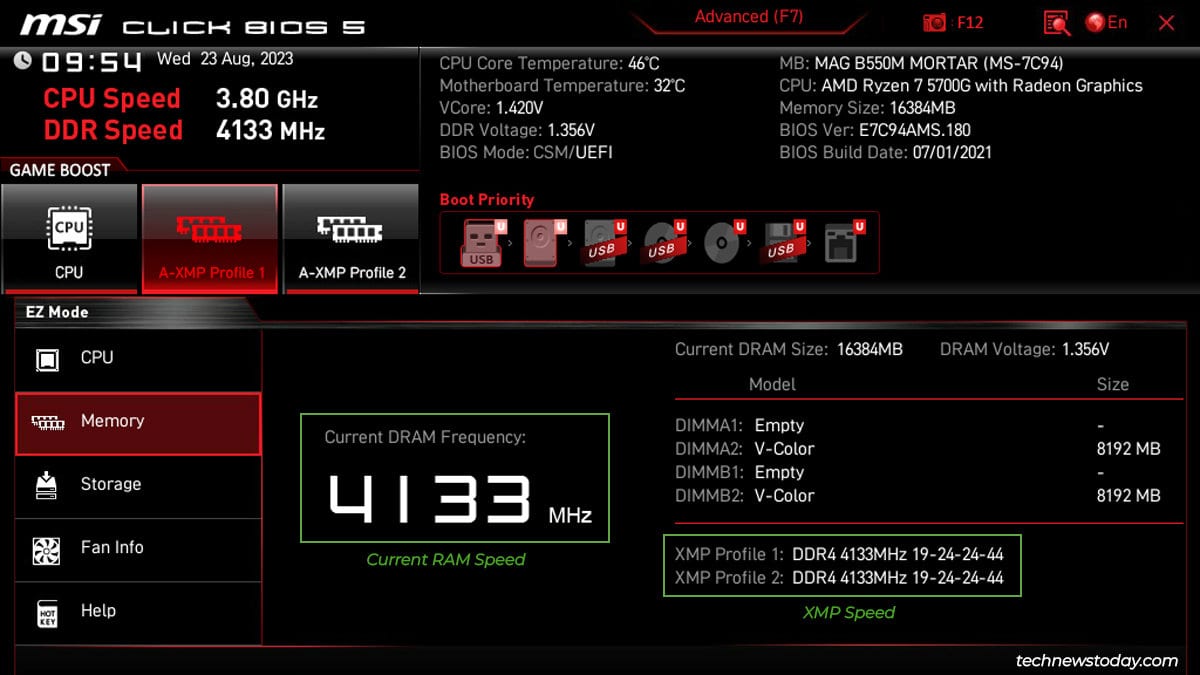The width and height of the screenshot is (1200, 675).
Task: Select the plain CD/DVD boot device icon
Action: coord(723,242)
